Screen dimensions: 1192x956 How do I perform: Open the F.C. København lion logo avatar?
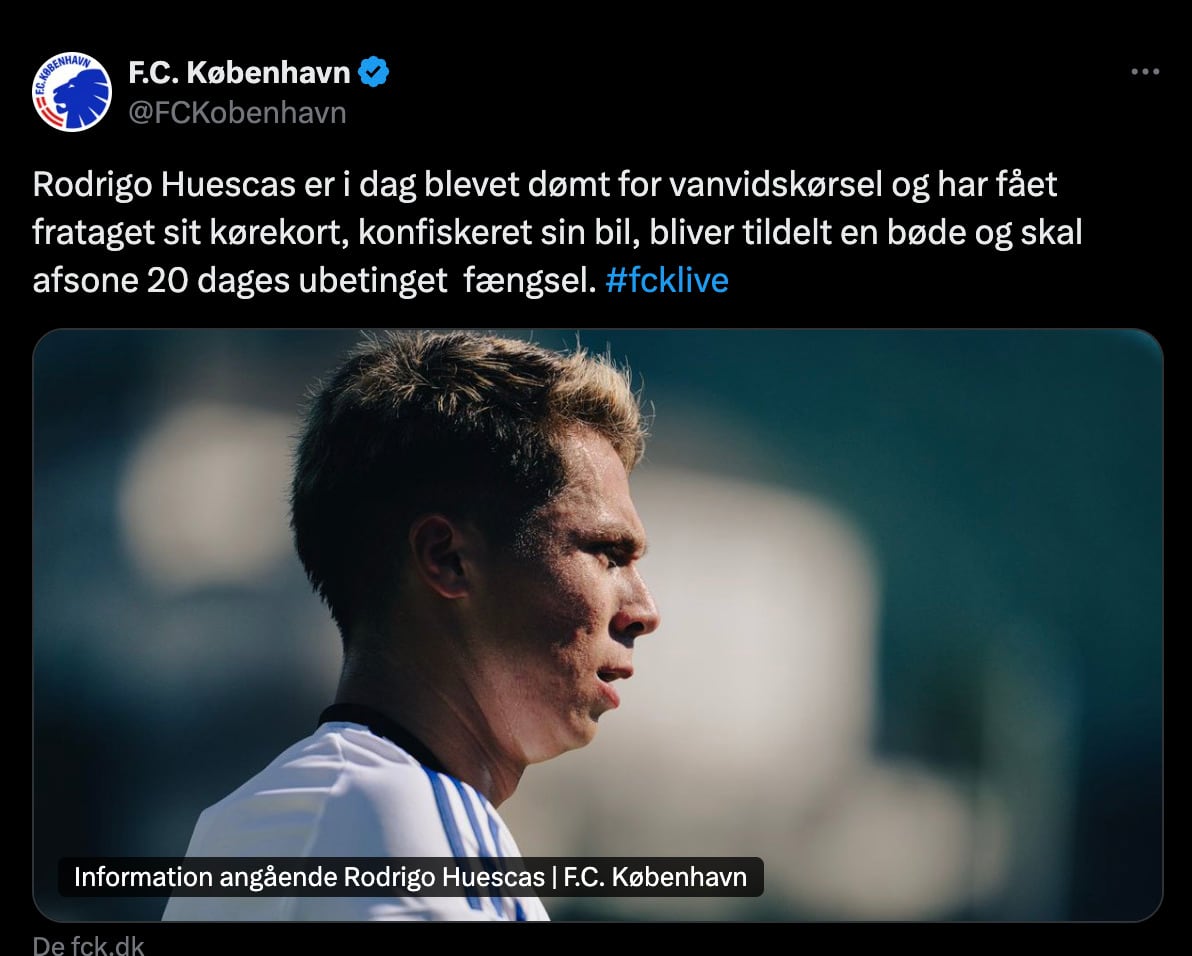(x=71, y=92)
